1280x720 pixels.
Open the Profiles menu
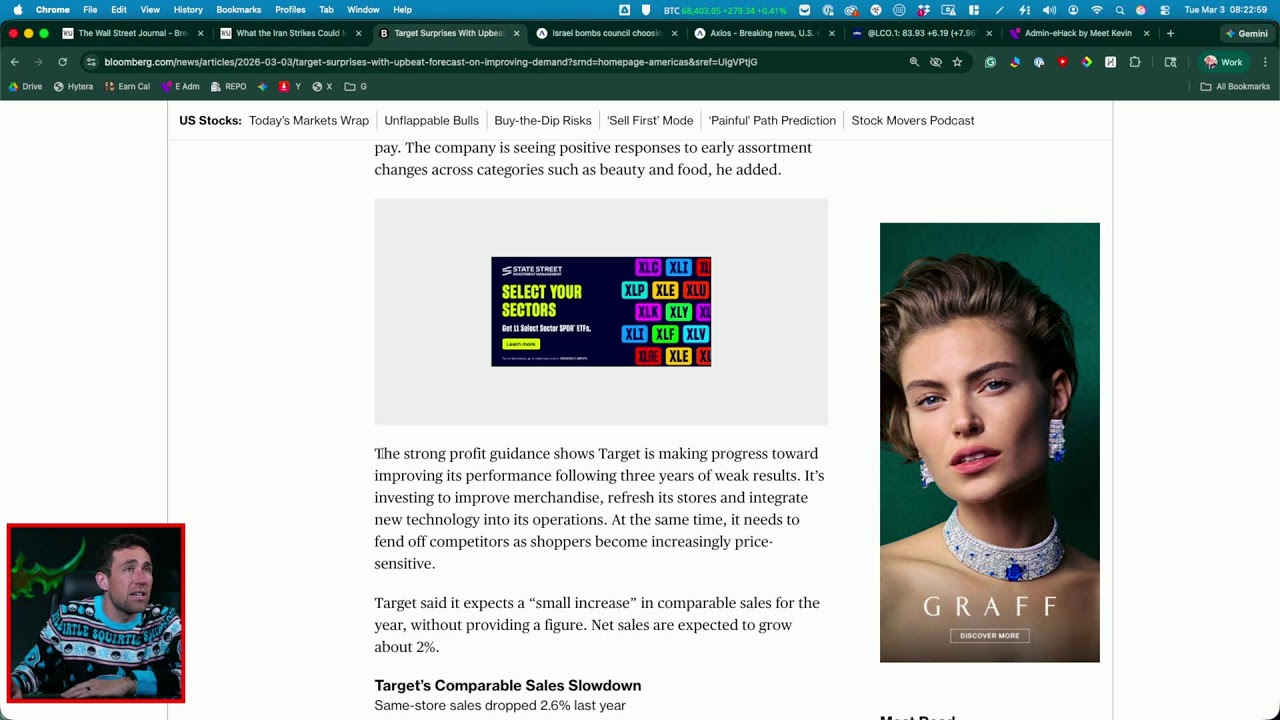pos(290,10)
